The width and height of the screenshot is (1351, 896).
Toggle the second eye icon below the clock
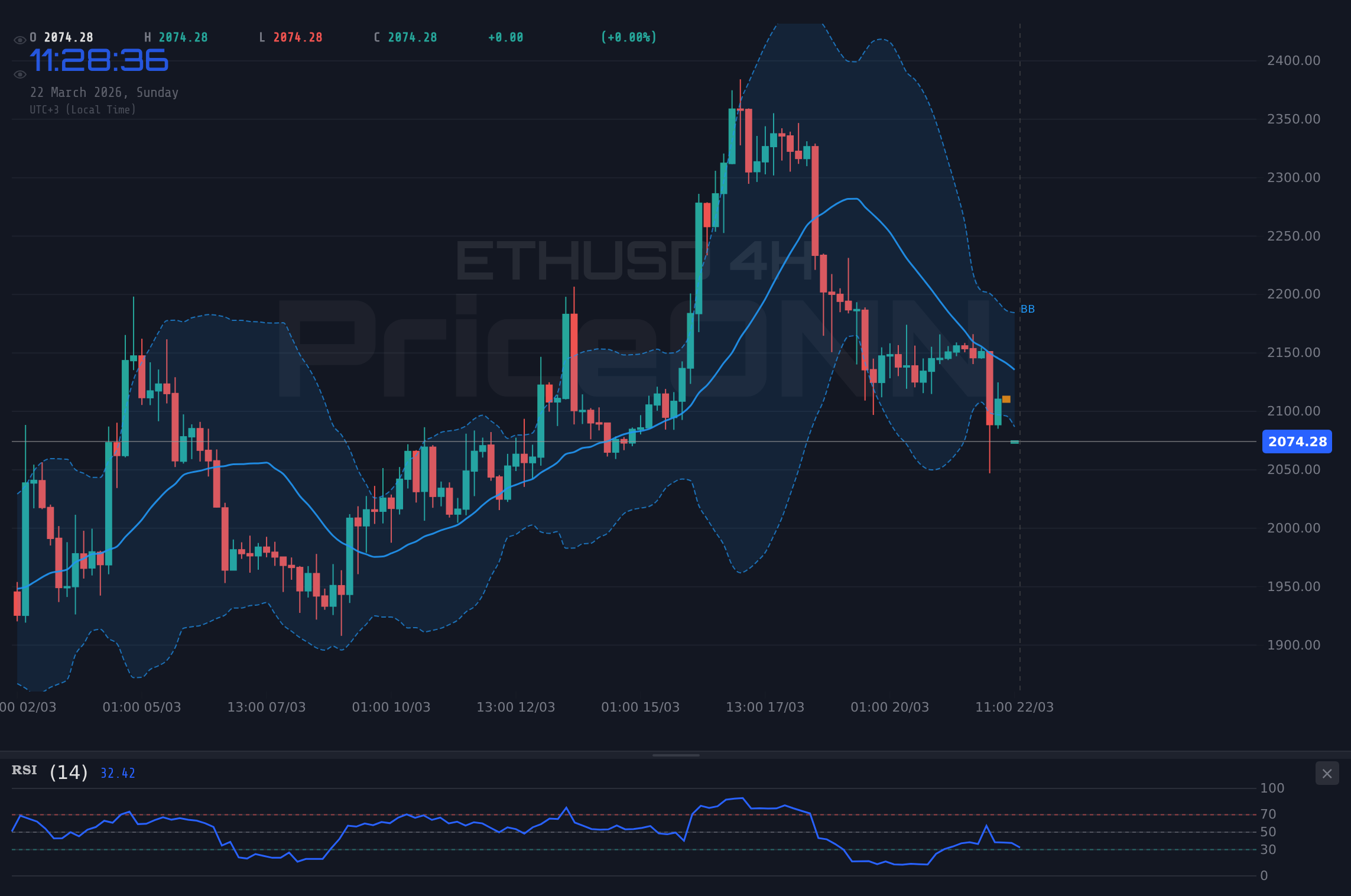pos(20,74)
